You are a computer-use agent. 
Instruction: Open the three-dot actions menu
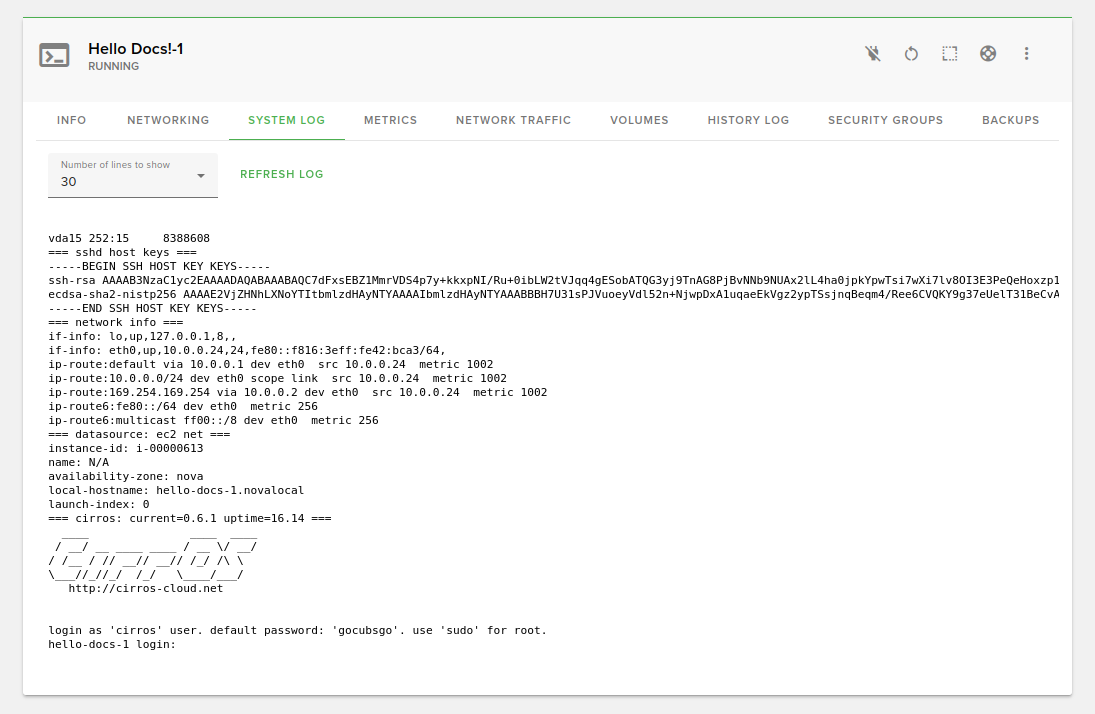coord(1026,54)
